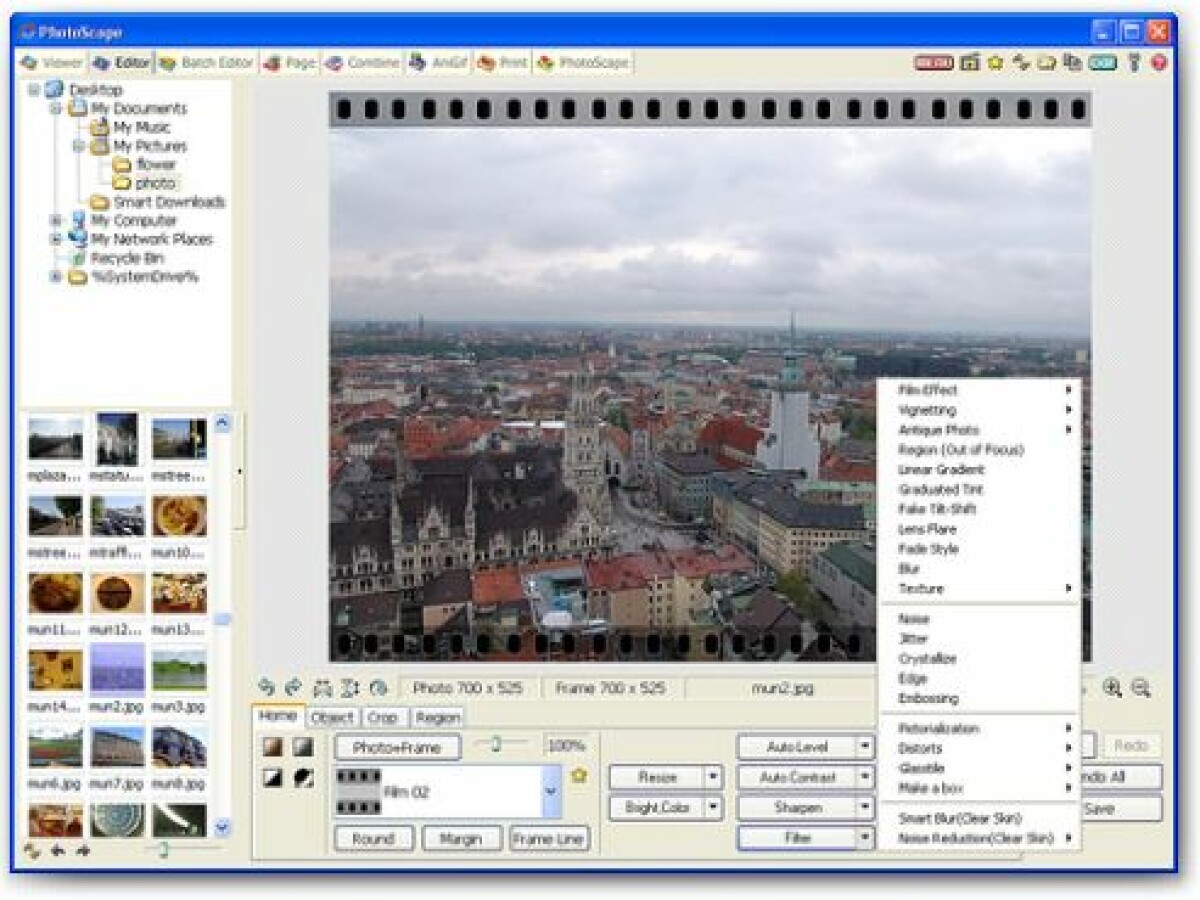Click the yellow star beside the frame list
The image size is (1200, 900).
(578, 776)
